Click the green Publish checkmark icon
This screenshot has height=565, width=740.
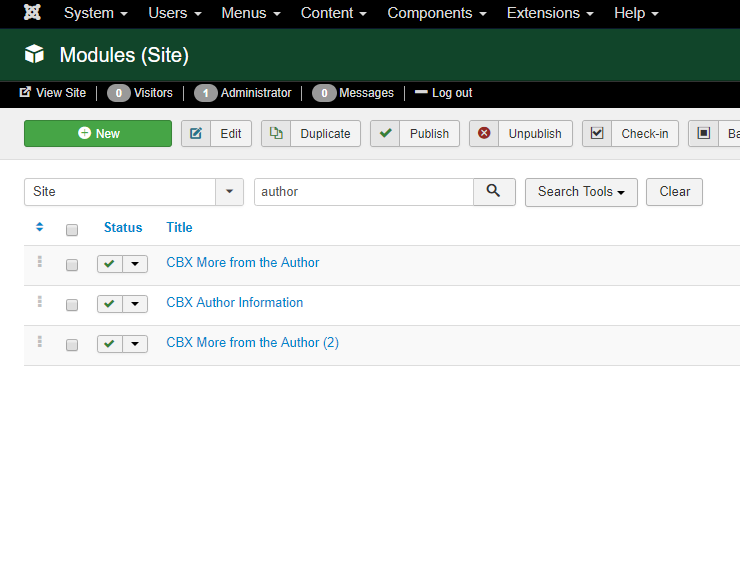385,134
